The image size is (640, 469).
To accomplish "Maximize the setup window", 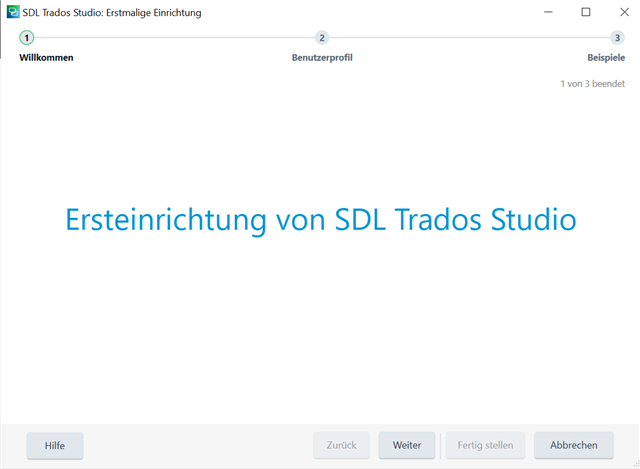I will (586, 12).
